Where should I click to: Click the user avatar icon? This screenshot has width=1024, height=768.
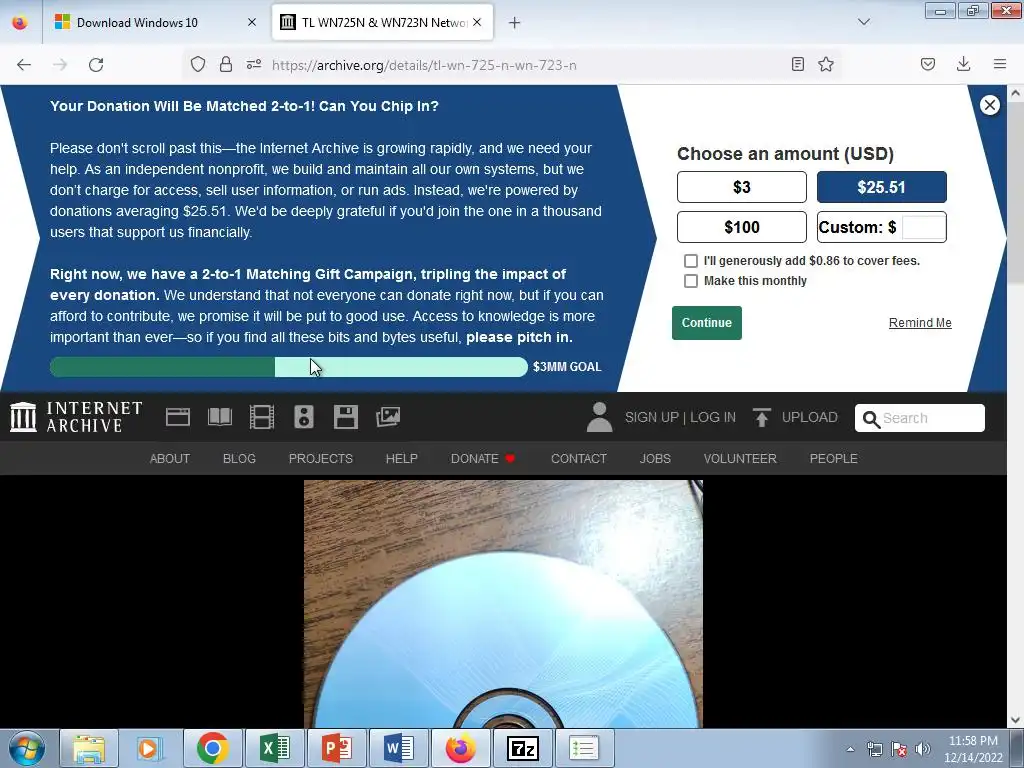pyautogui.click(x=599, y=417)
